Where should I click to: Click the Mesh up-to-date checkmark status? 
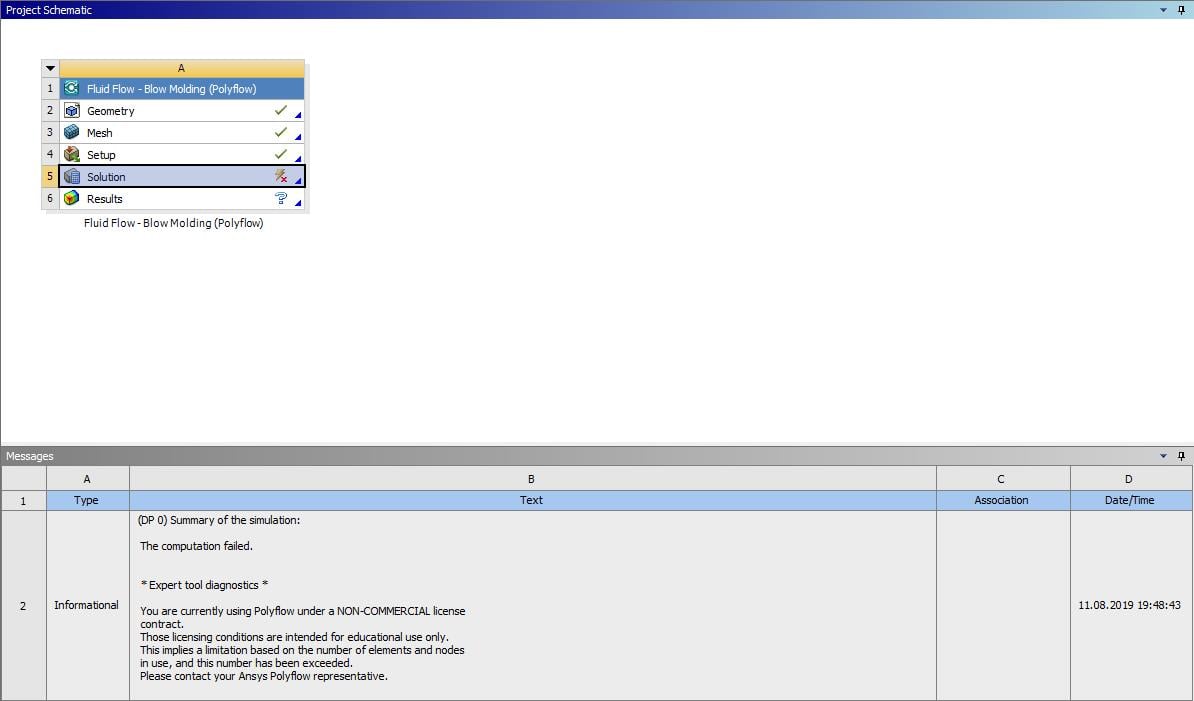pyautogui.click(x=281, y=132)
